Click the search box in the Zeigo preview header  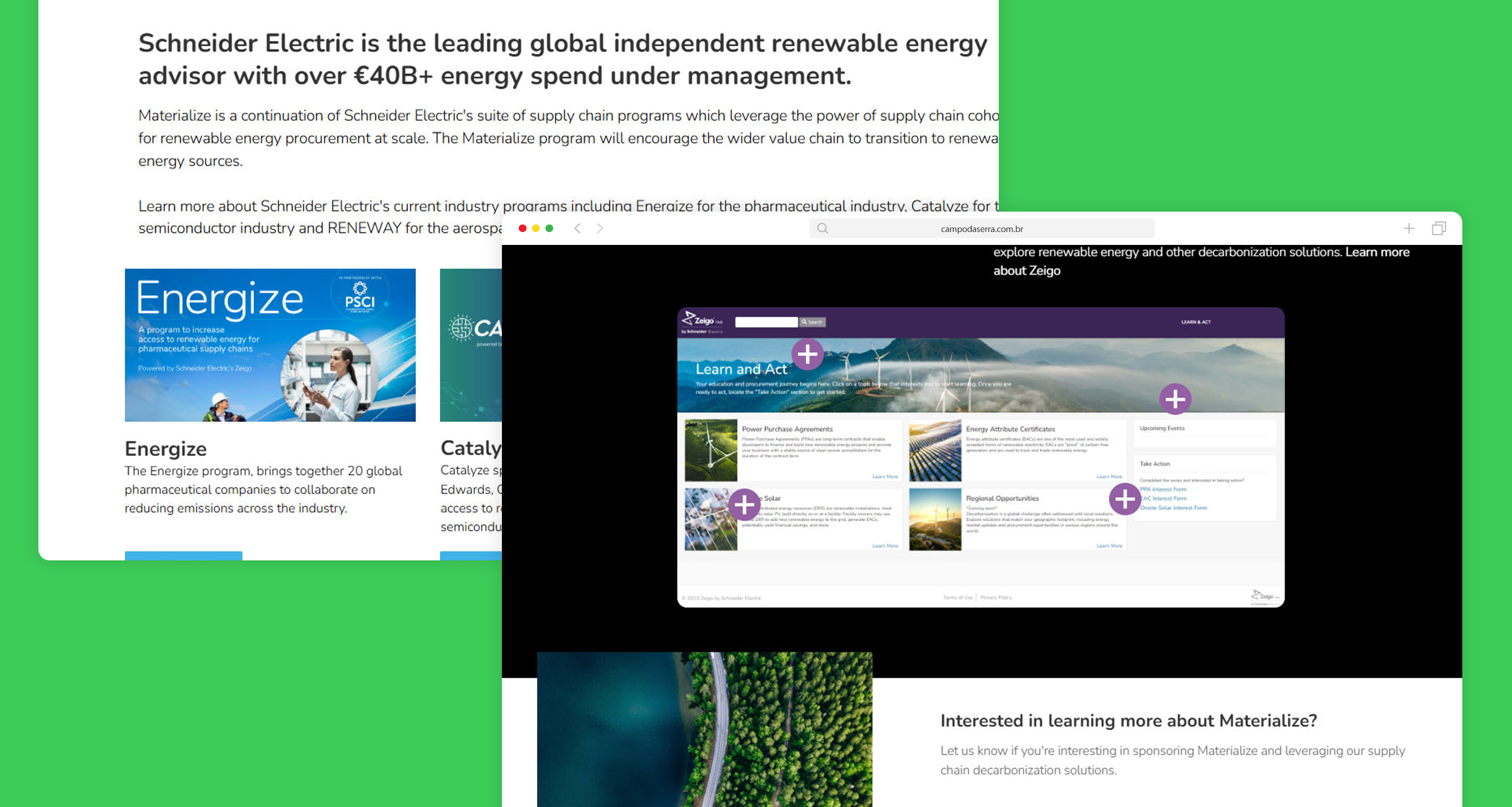click(766, 322)
